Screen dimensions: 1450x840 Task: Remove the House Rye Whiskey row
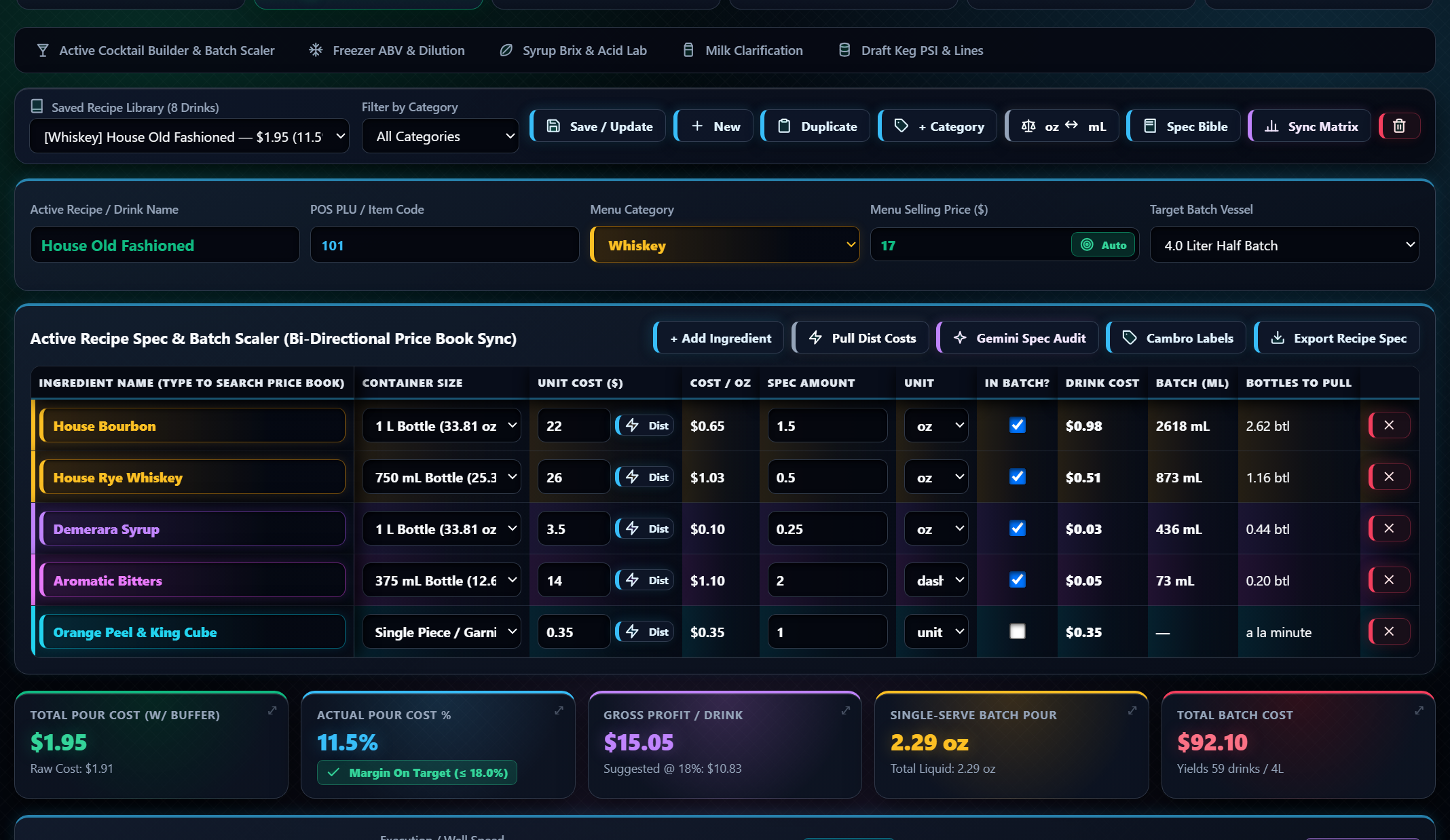click(1389, 477)
